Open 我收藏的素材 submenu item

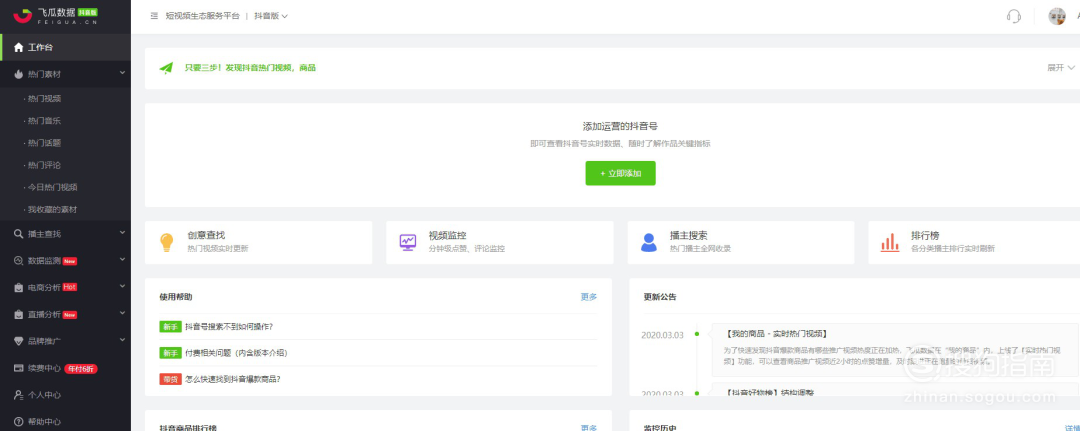click(52, 209)
